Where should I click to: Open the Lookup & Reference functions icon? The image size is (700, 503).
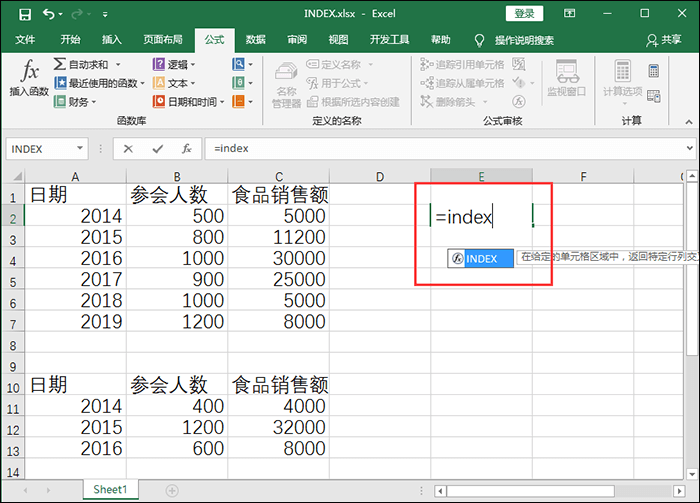click(x=242, y=64)
